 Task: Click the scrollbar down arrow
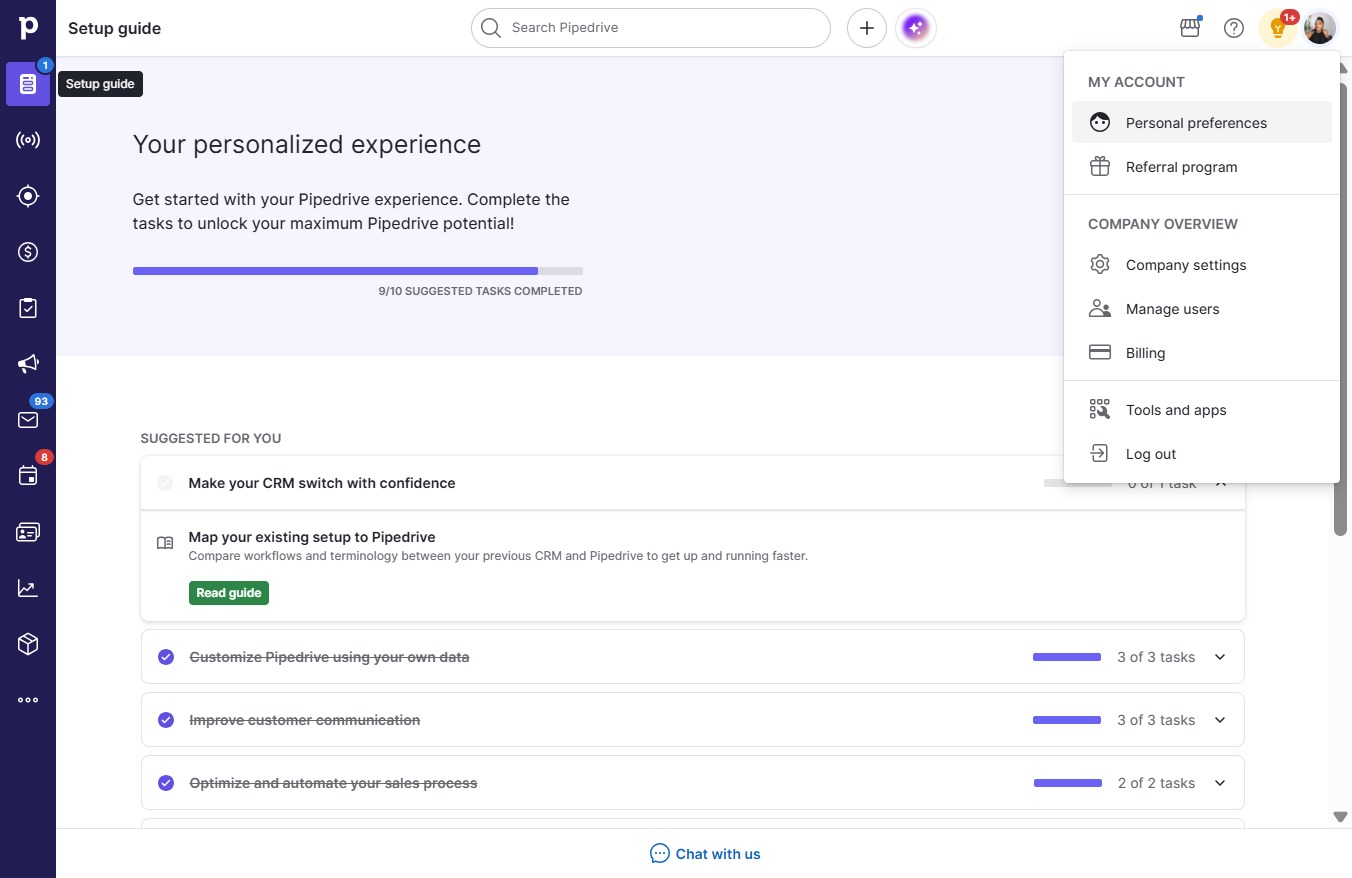click(1341, 817)
